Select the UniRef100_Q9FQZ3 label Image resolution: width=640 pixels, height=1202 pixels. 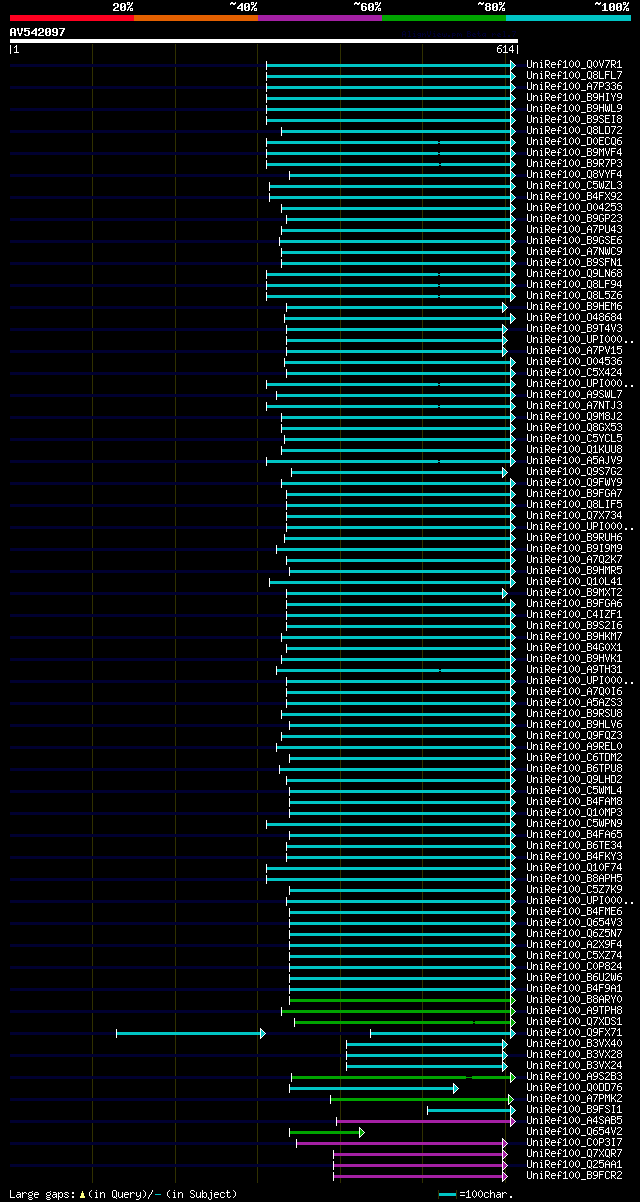tap(574, 735)
